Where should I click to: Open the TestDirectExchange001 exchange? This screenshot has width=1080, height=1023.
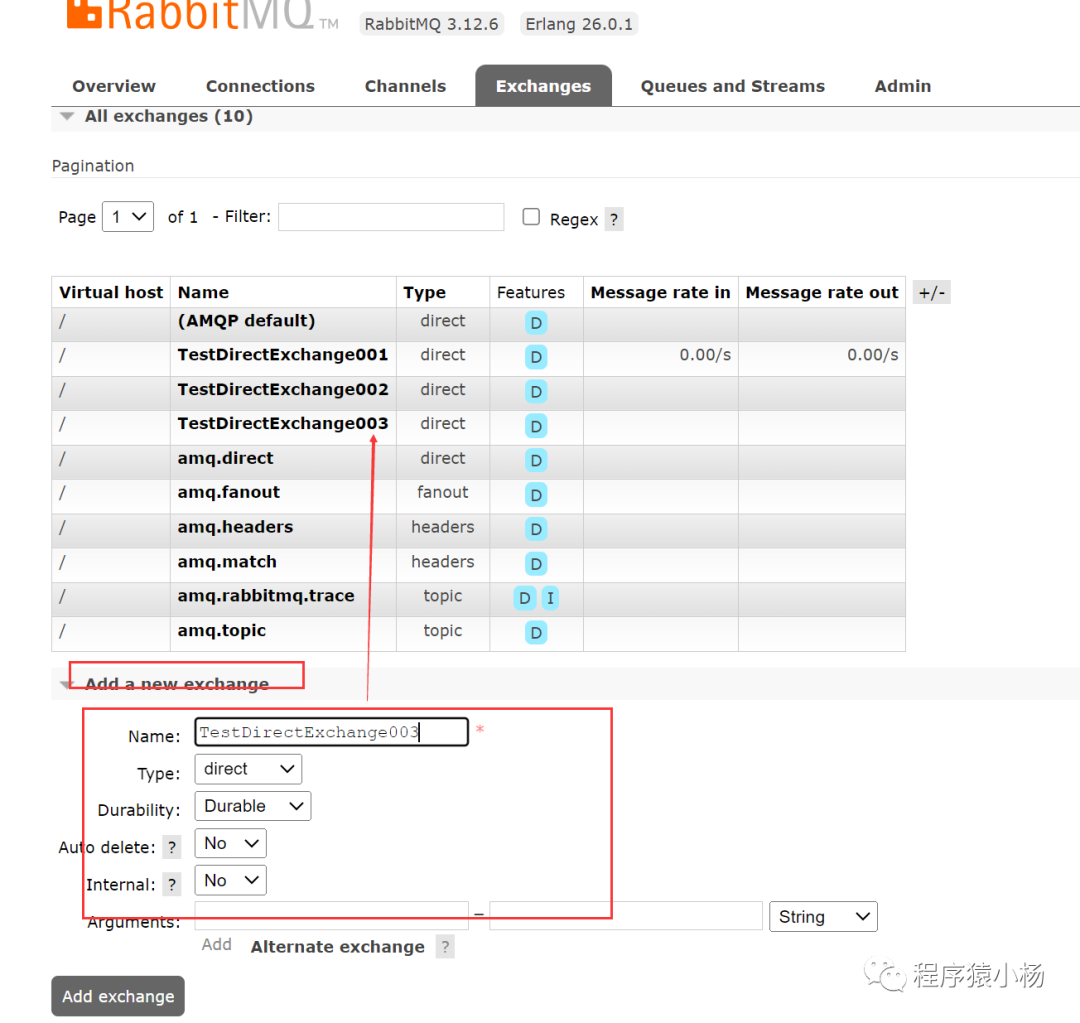[283, 355]
